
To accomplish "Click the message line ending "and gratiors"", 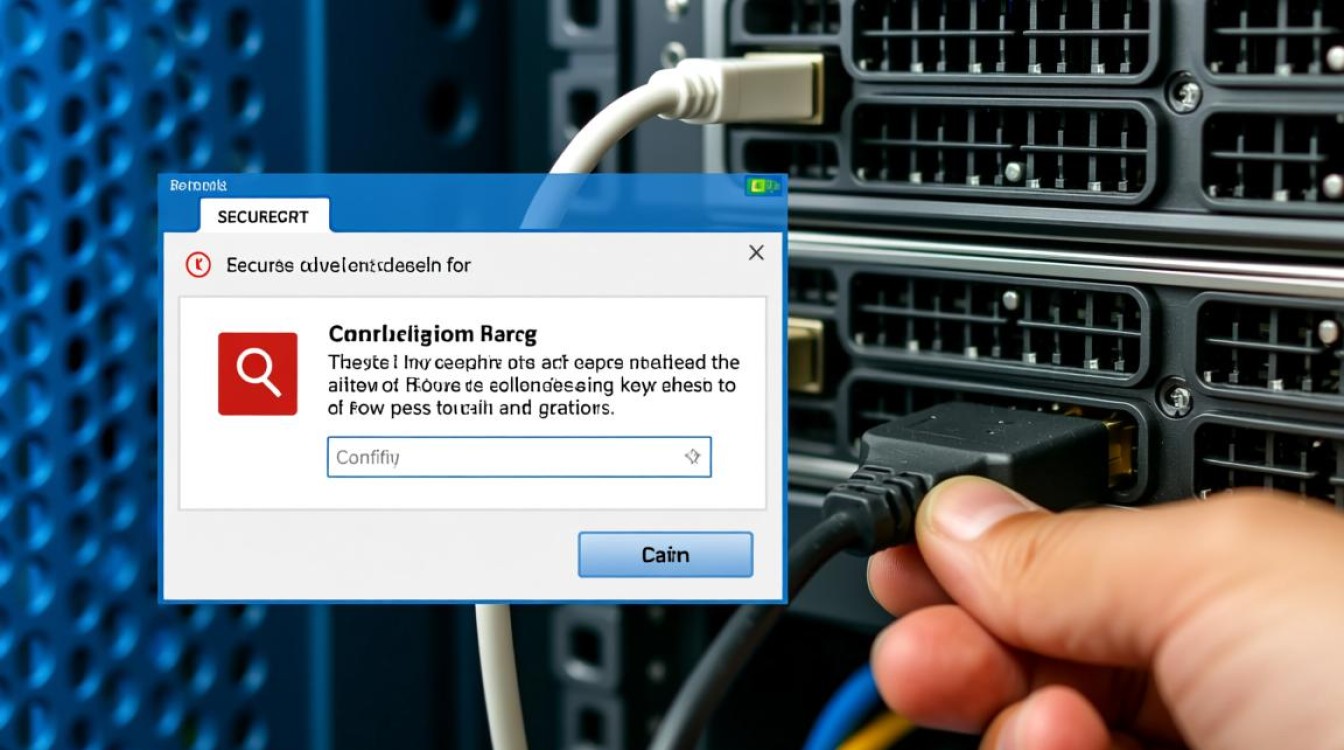I will tap(471, 408).
